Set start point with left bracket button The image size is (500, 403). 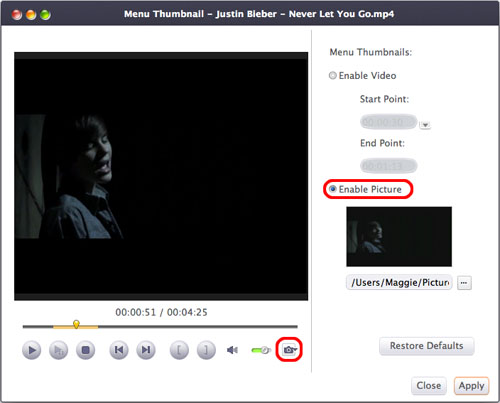click(179, 350)
